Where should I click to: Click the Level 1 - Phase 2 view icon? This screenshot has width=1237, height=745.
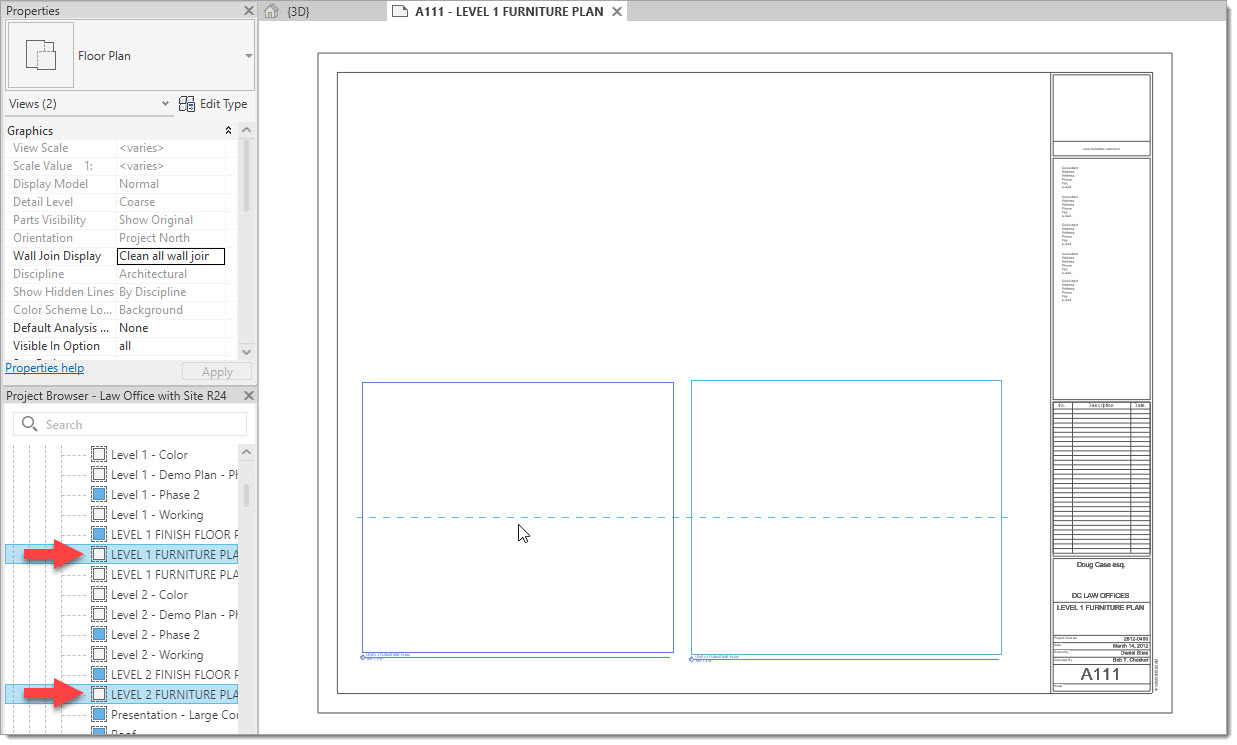tap(99, 494)
